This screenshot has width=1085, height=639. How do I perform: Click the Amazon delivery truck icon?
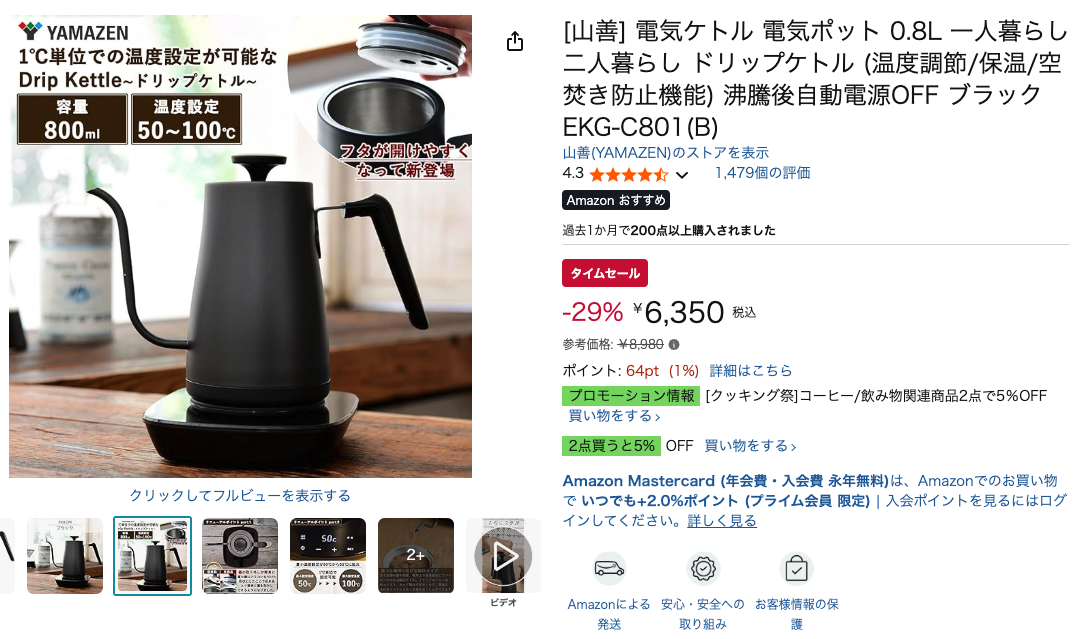click(609, 569)
